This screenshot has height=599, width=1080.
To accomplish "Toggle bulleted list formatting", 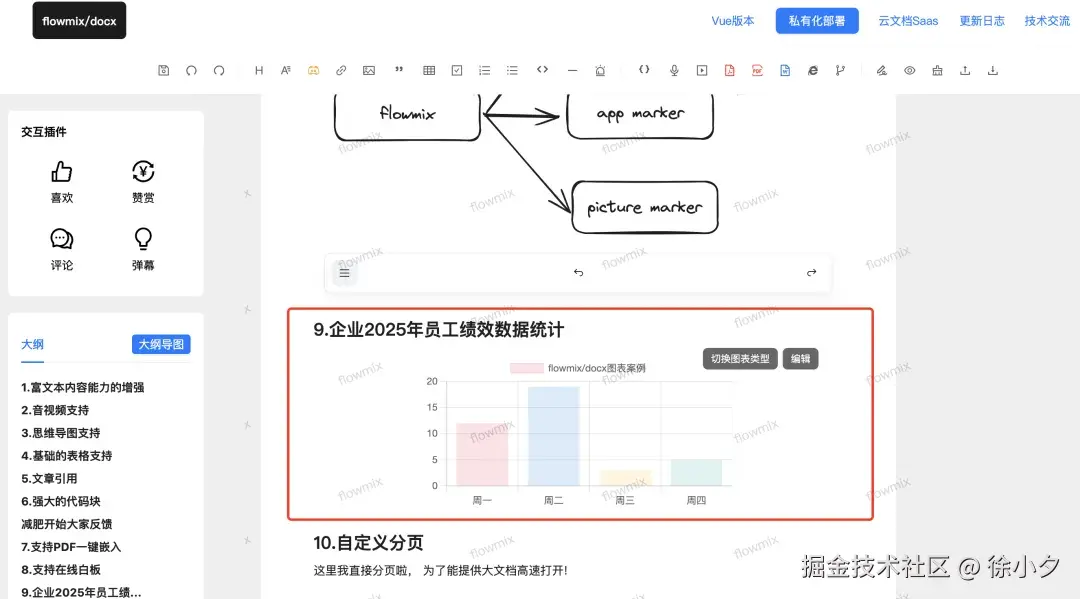I will pyautogui.click(x=512, y=70).
